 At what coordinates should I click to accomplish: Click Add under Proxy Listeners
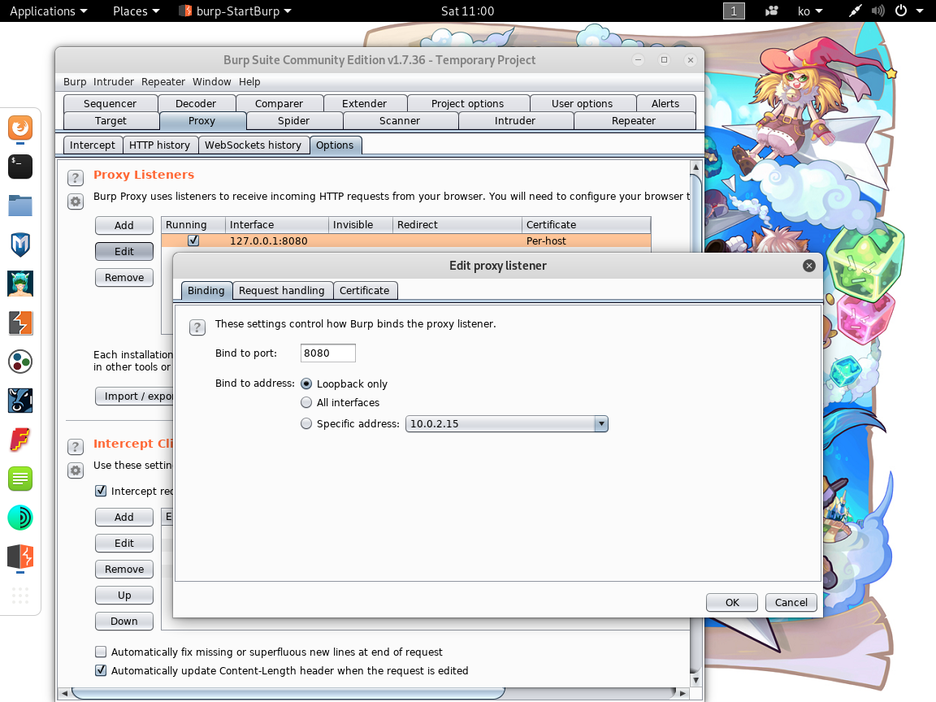click(x=124, y=225)
